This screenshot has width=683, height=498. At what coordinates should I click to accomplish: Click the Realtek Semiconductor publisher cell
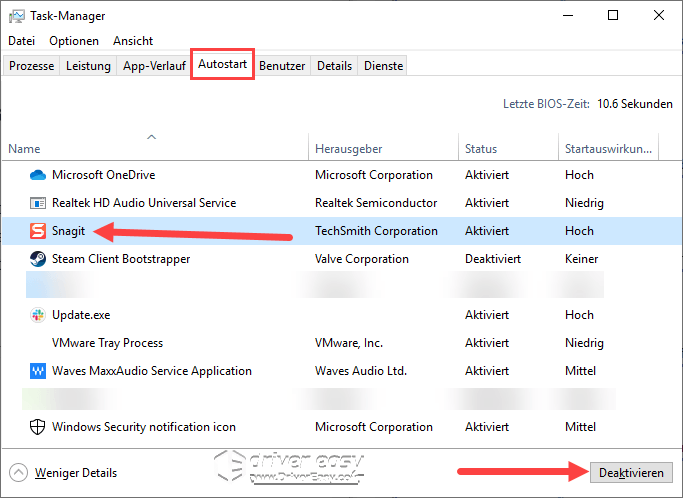point(376,203)
